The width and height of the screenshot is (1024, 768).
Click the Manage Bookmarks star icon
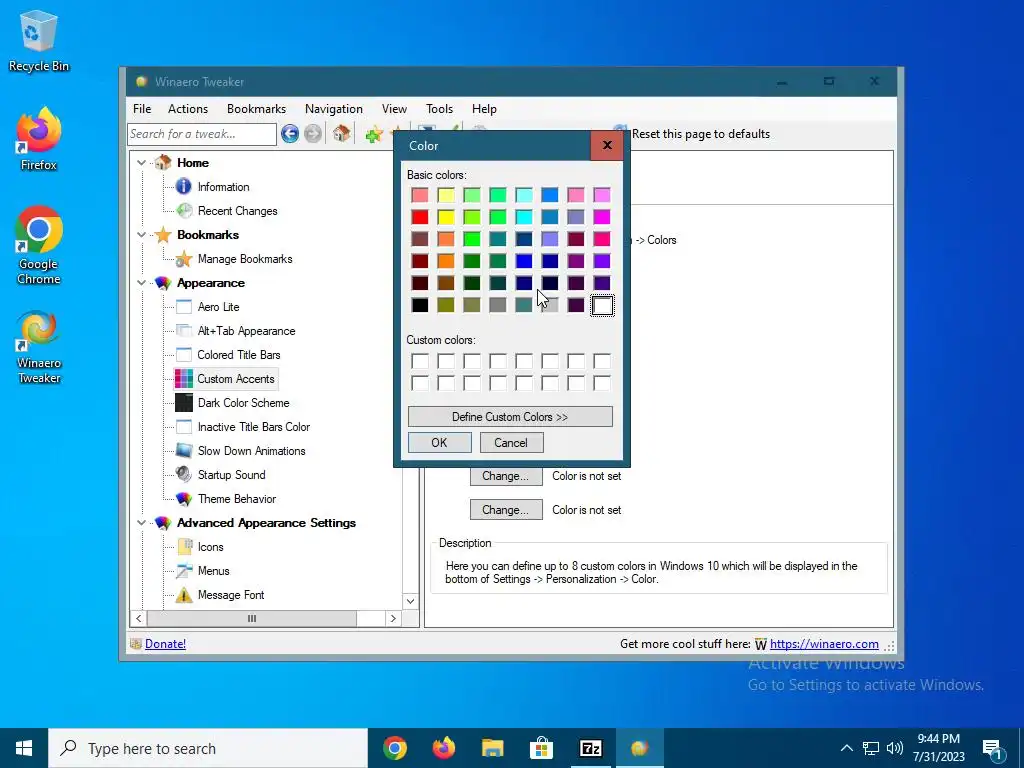coord(184,259)
